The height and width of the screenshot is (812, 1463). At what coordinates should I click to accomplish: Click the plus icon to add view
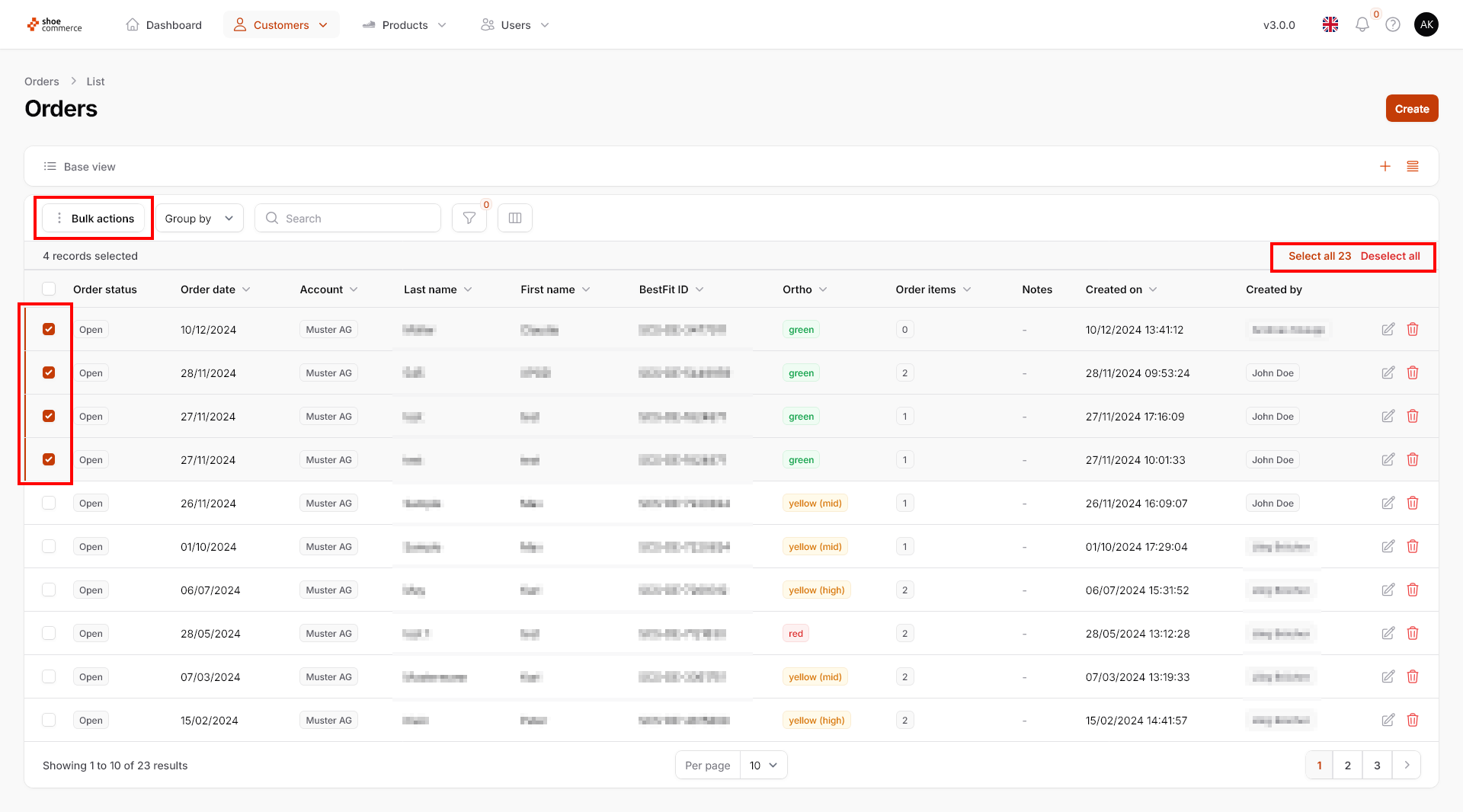pyautogui.click(x=1385, y=167)
